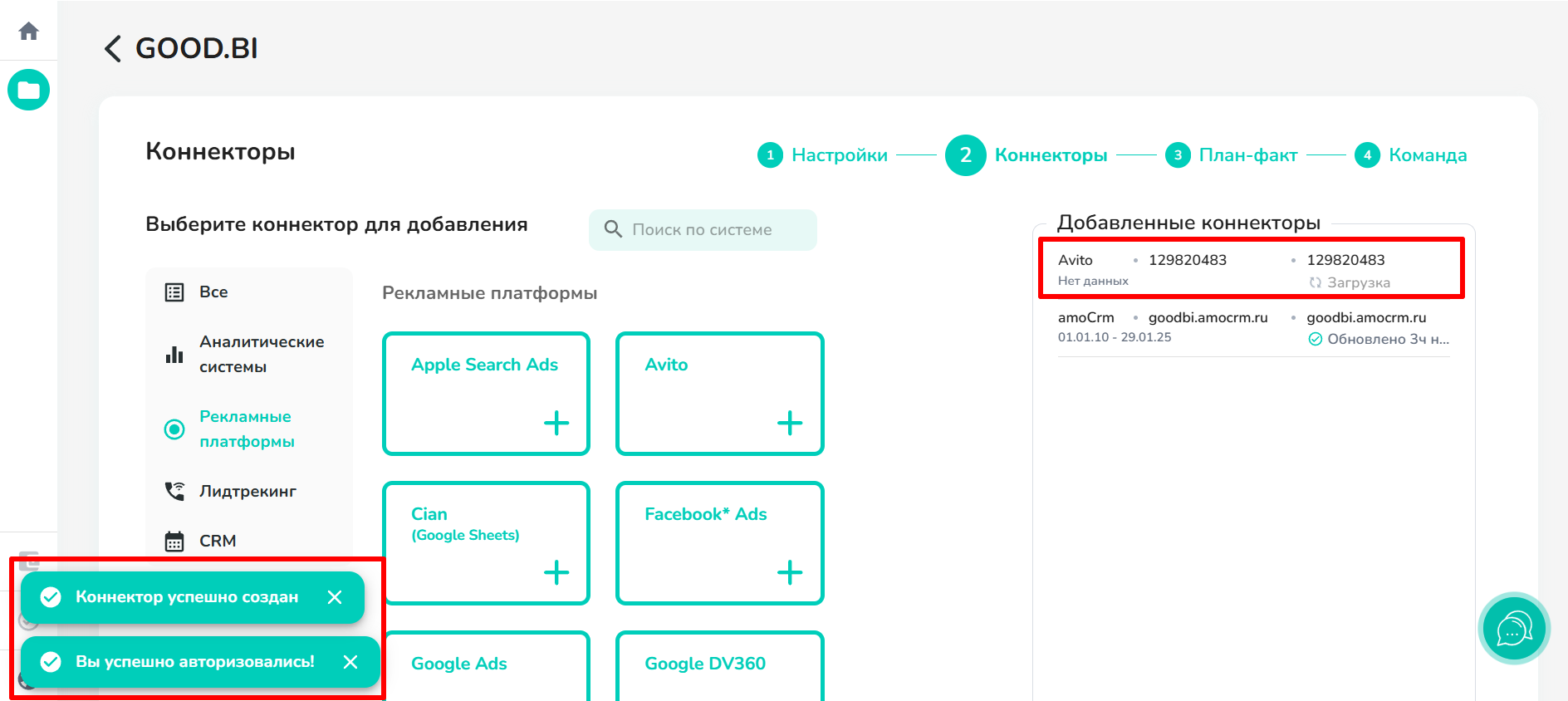Open the Avito connector card
Viewport: 1568px width, 701px height.
[x=719, y=394]
